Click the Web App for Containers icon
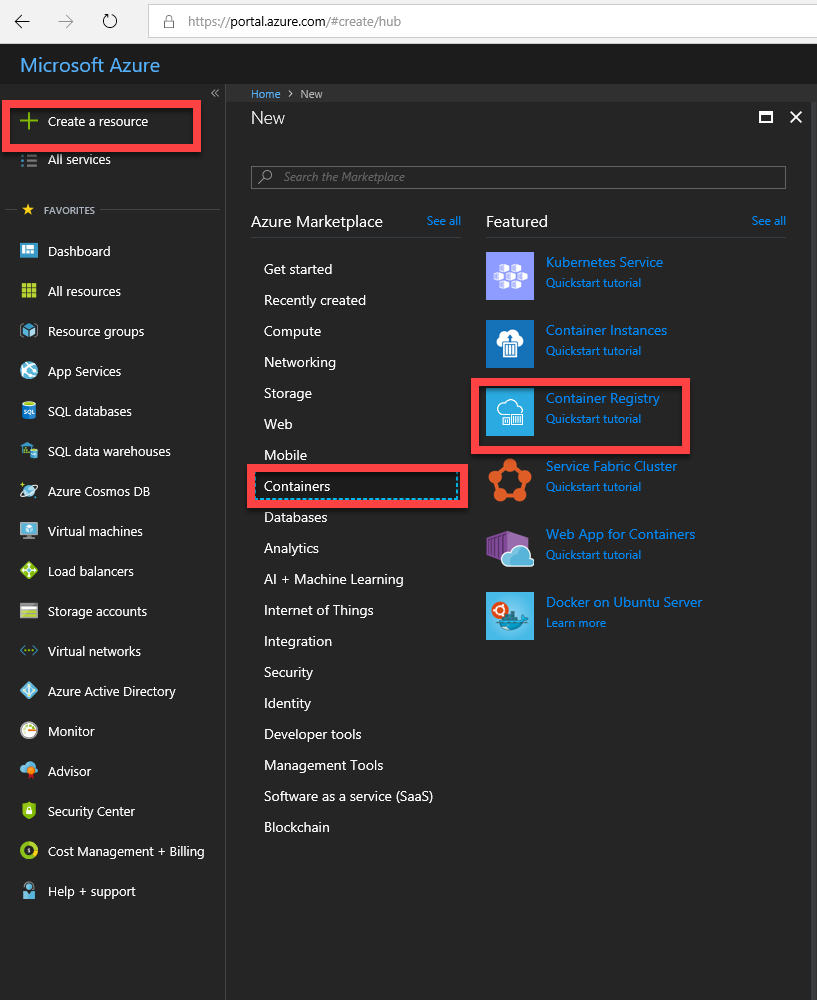 click(x=510, y=548)
